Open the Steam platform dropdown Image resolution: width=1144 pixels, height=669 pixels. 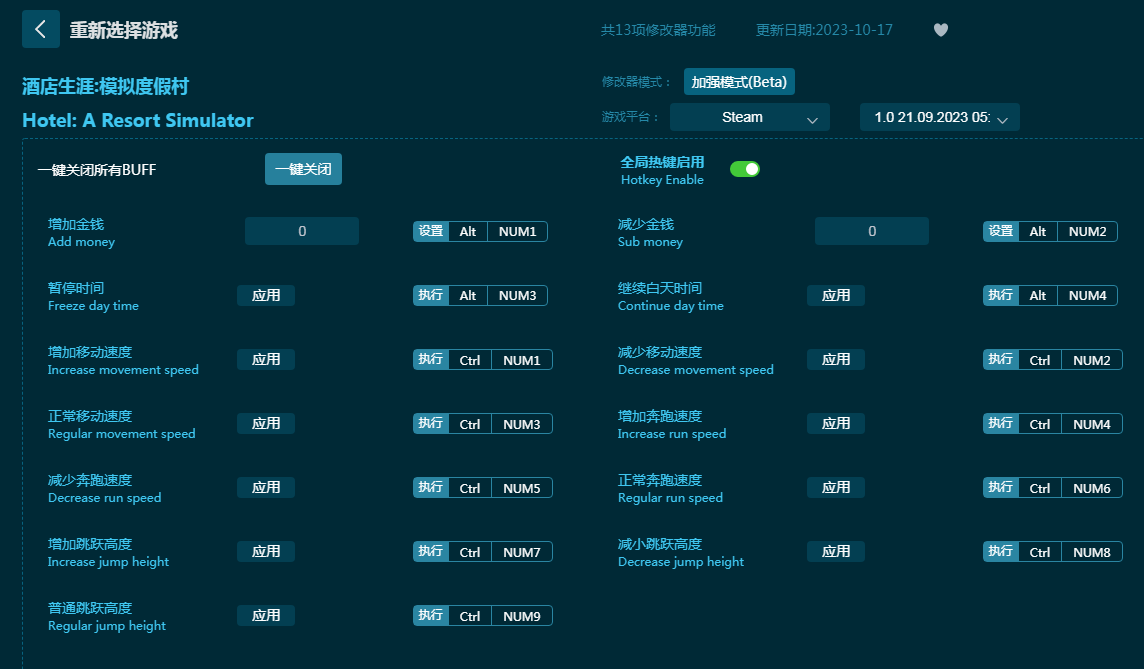pos(749,117)
